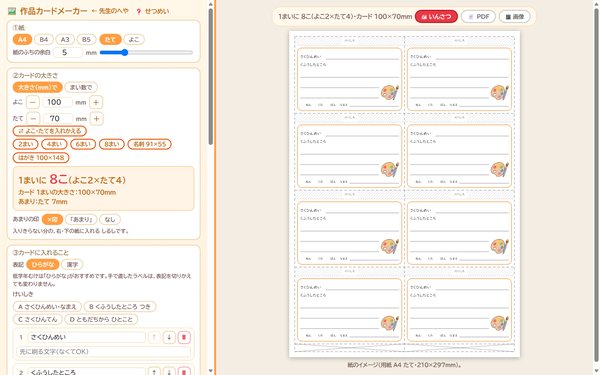Click the 画像 image export icon button
Viewport: 600px width, 375px height.
(x=514, y=16)
